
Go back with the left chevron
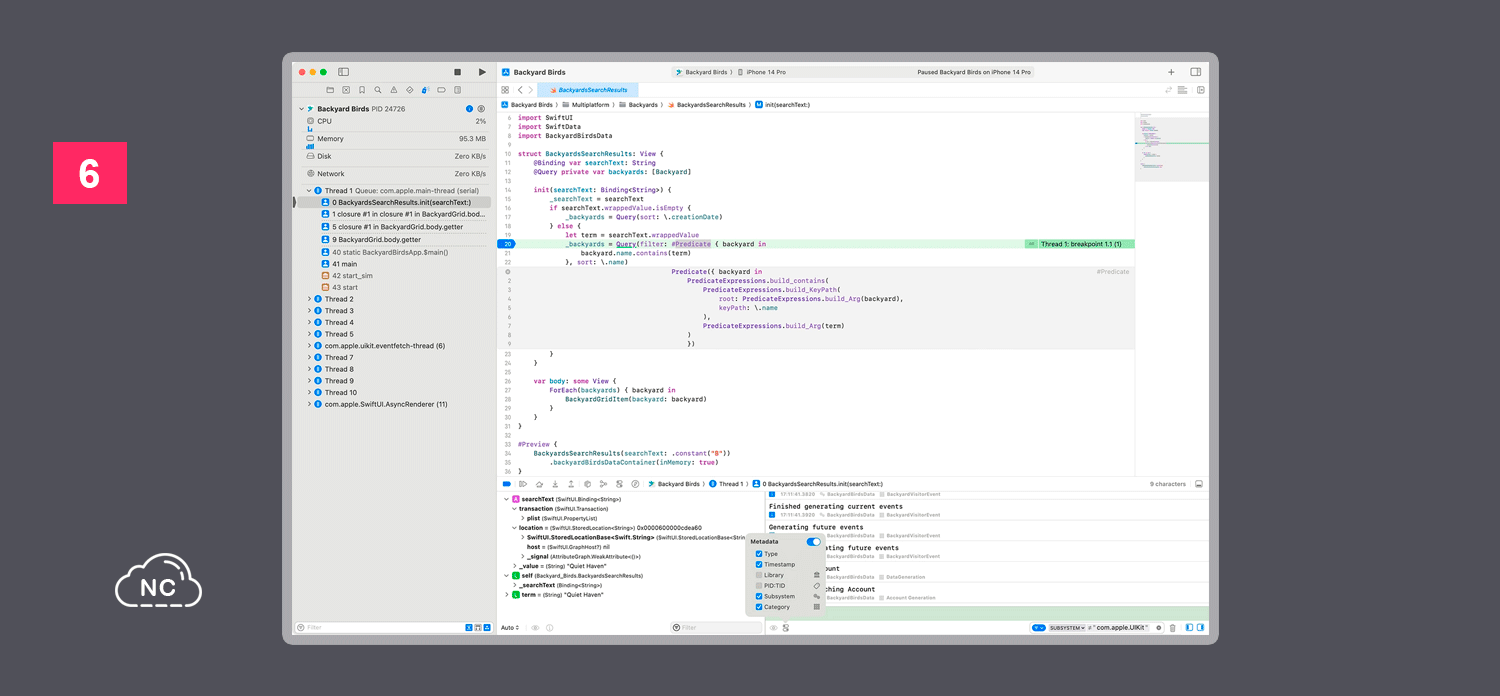[x=519, y=90]
